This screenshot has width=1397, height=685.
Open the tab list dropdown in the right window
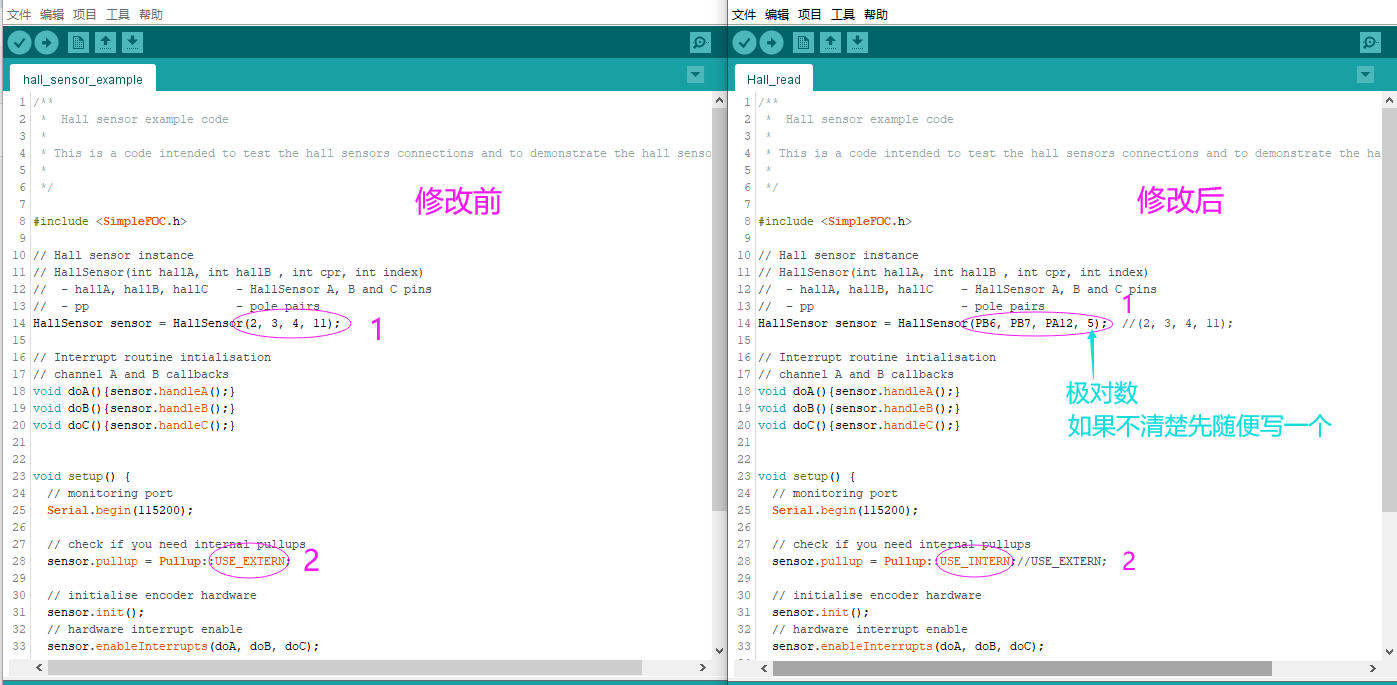tap(1365, 74)
